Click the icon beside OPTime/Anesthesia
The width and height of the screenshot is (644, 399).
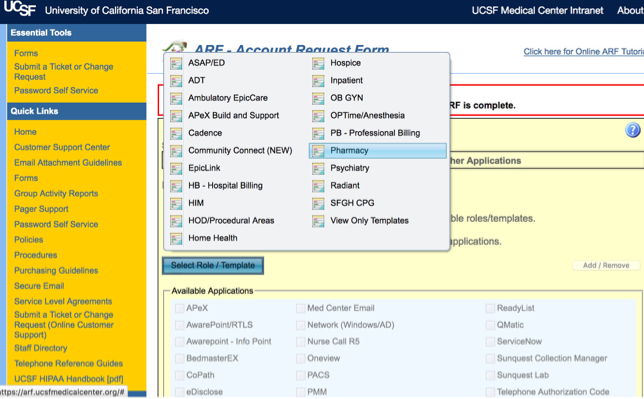point(318,116)
